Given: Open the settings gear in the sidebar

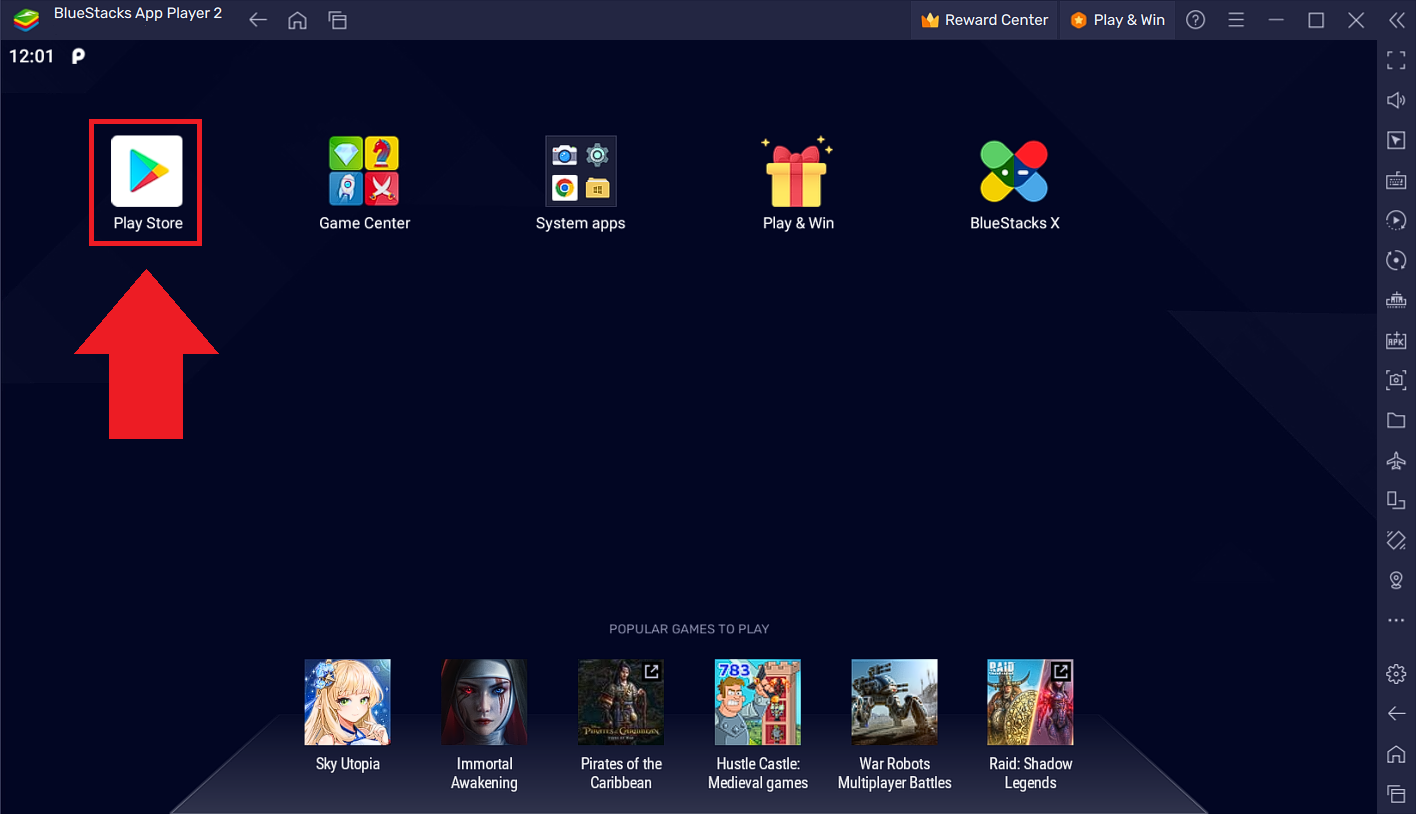Looking at the screenshot, I should point(1396,674).
